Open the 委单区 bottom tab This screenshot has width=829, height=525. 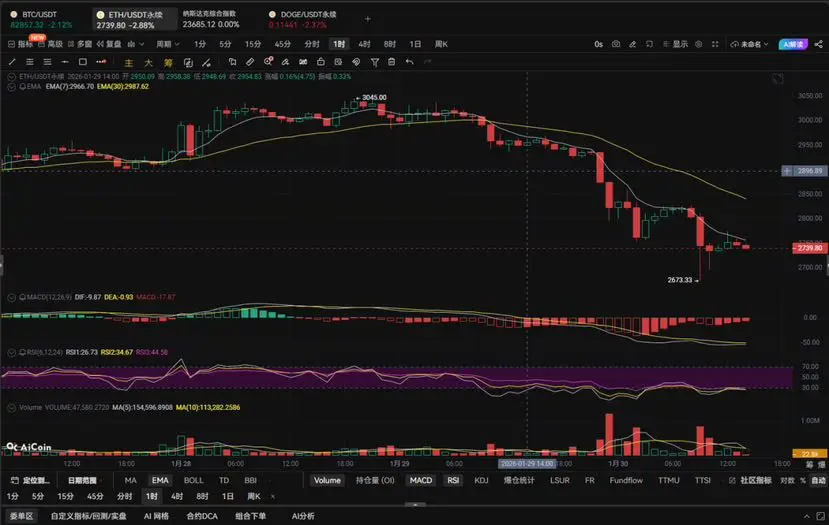pos(22,516)
